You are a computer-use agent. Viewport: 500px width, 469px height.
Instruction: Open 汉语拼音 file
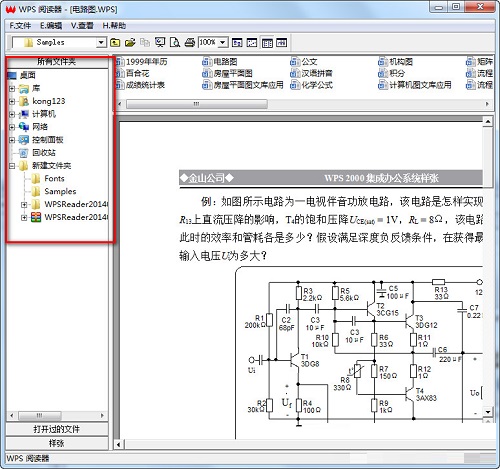click(317, 73)
